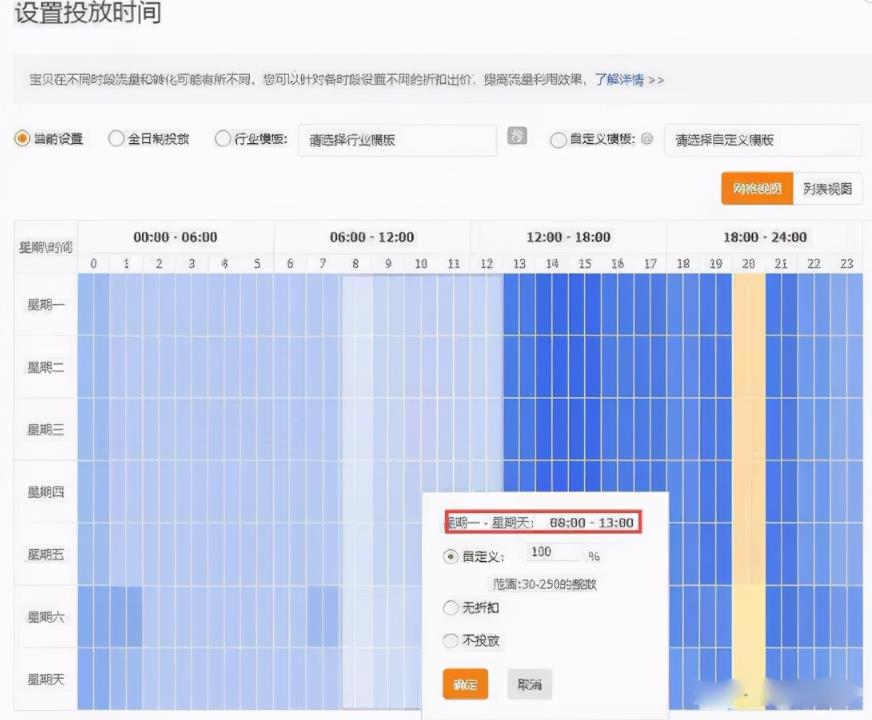Click the 星期一 row label

tap(46, 305)
